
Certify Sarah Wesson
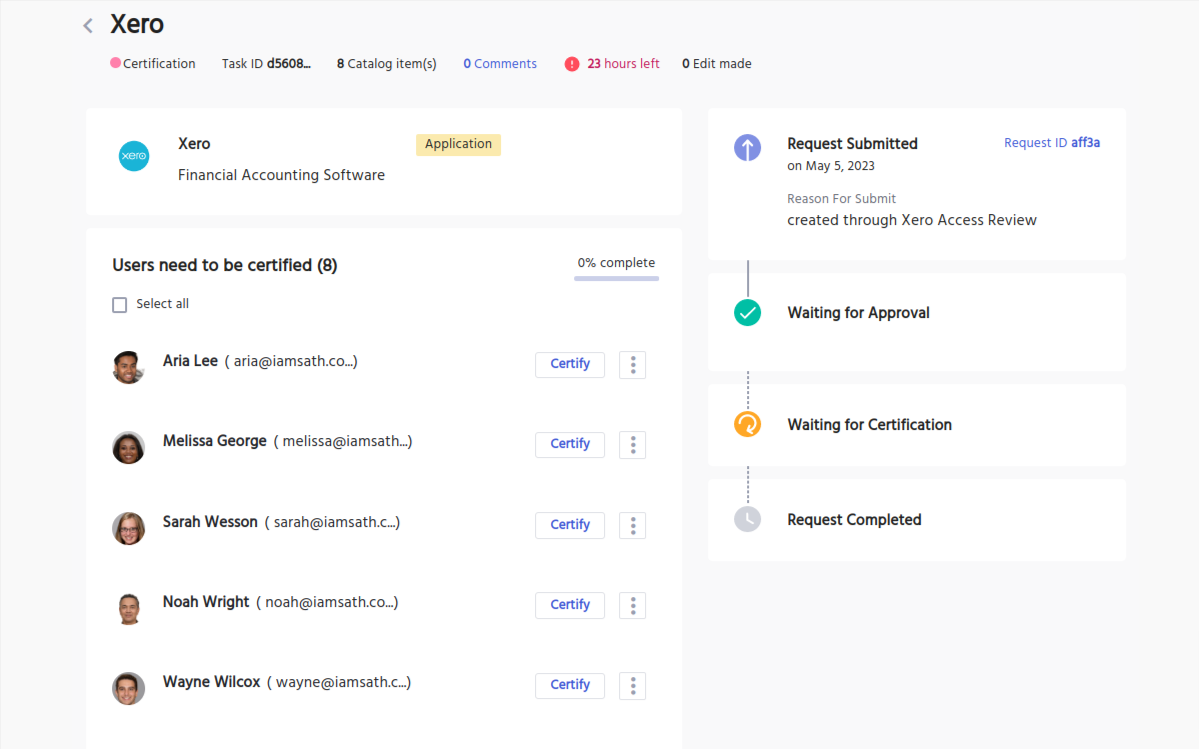pyautogui.click(x=570, y=525)
